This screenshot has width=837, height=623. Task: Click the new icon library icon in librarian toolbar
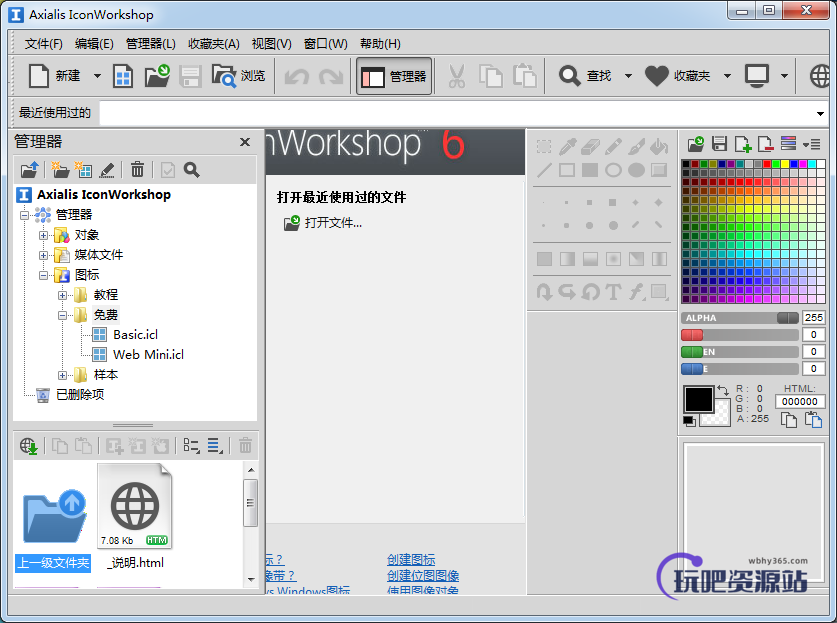point(83,170)
